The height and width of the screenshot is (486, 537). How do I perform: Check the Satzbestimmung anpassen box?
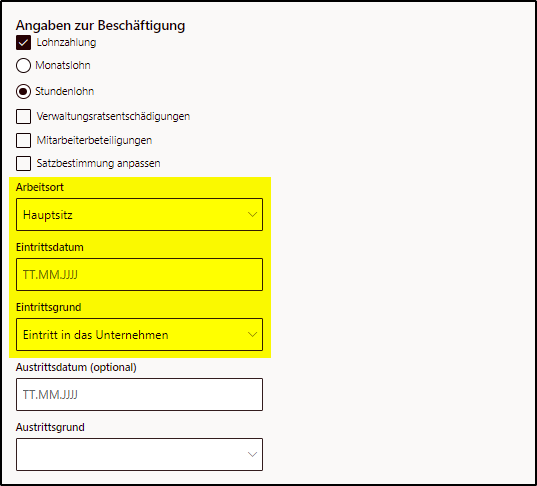tap(23, 163)
